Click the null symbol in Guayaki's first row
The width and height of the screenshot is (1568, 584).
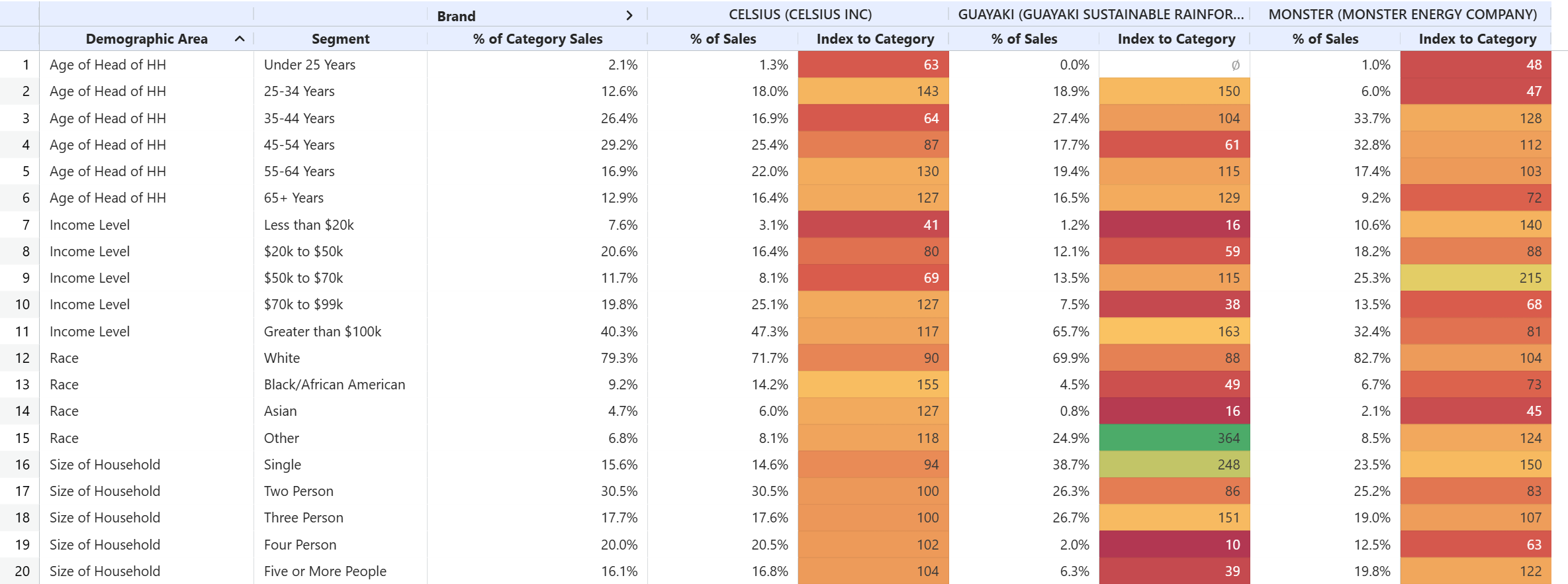[1235, 65]
